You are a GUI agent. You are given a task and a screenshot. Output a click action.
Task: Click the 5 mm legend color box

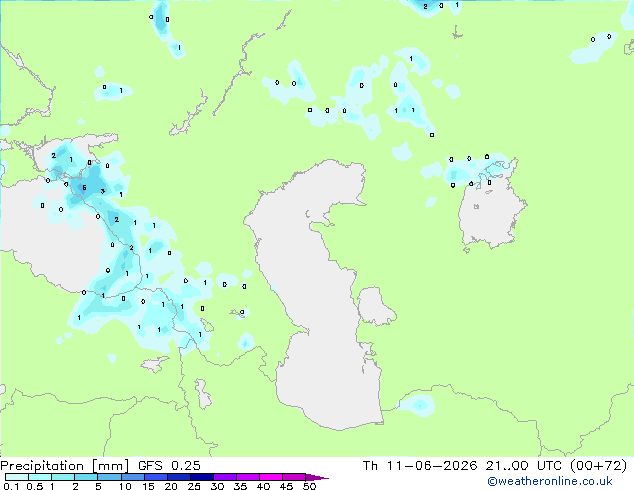109,477
